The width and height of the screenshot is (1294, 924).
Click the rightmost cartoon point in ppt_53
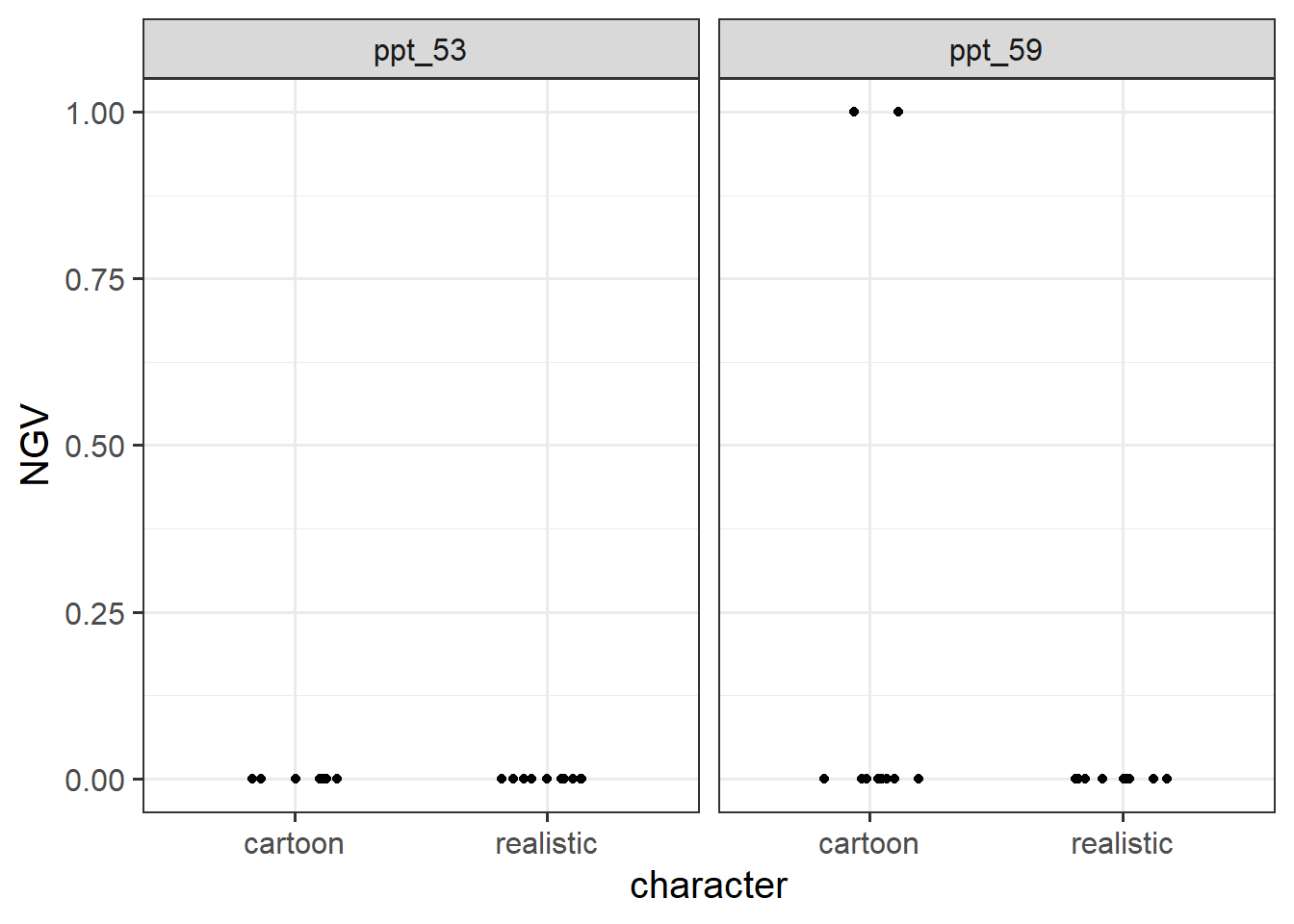point(337,779)
